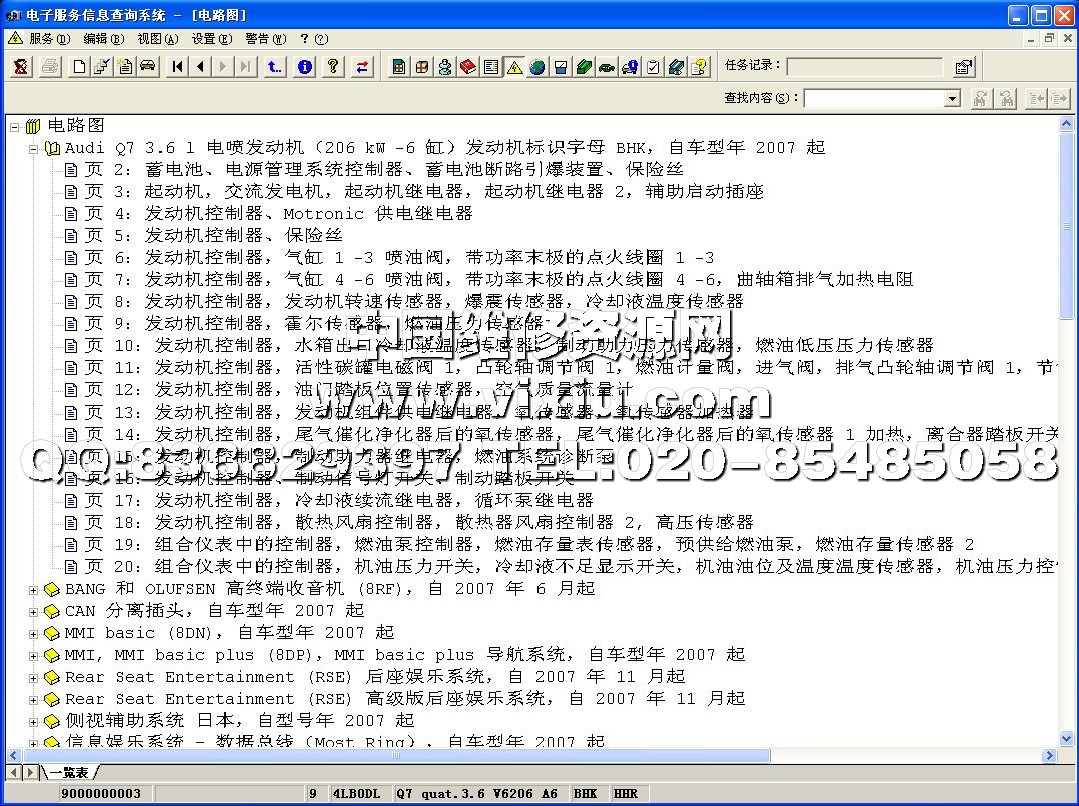Open the 视图 menu
The image size is (1079, 806).
pos(157,39)
